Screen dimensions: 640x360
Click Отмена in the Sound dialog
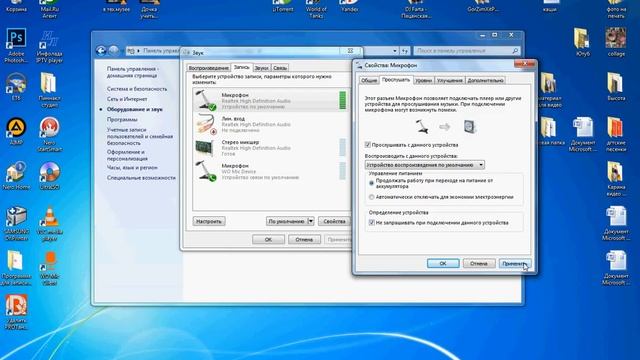coord(304,240)
